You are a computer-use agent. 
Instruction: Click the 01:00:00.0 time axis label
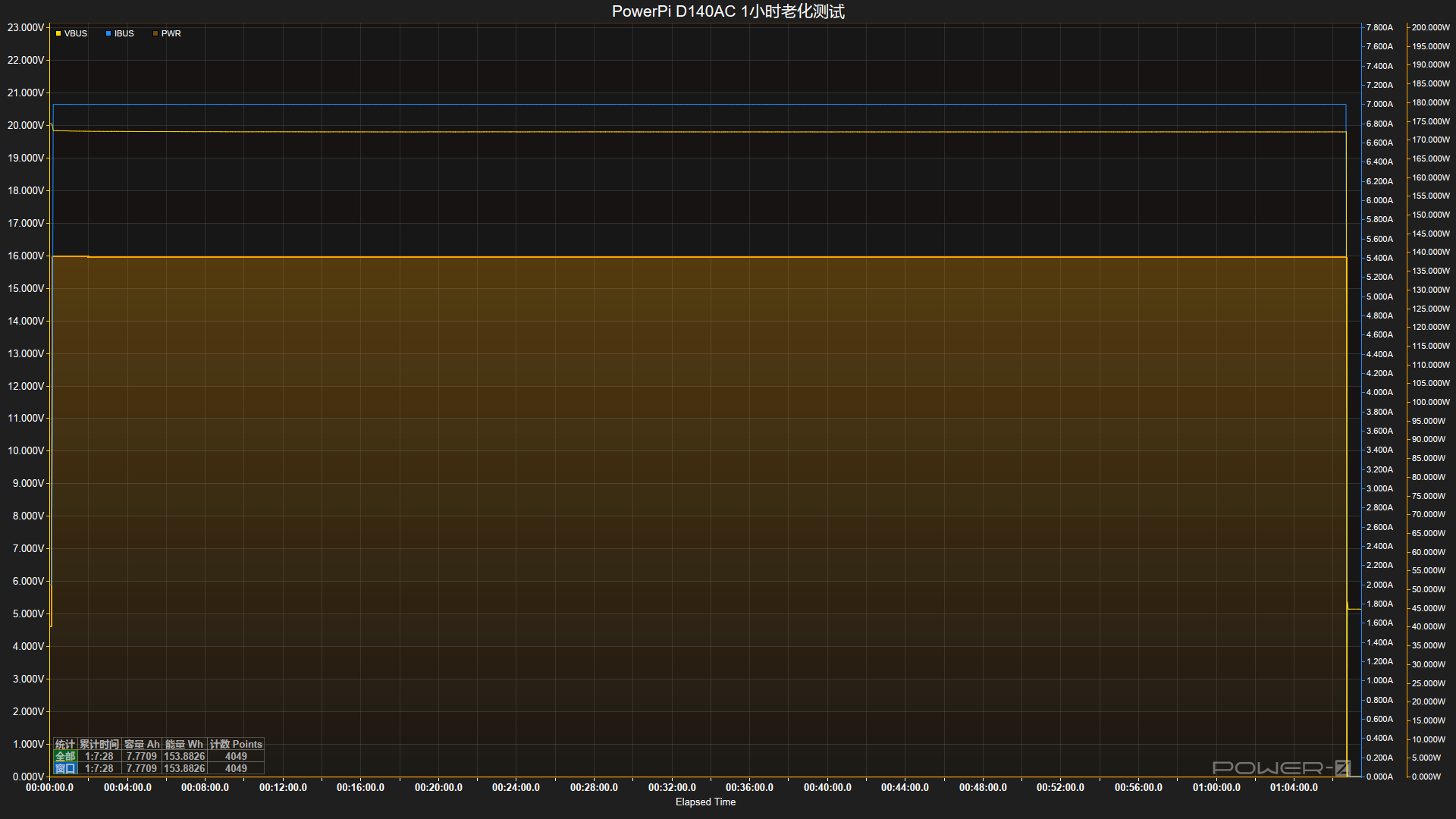(x=1216, y=787)
